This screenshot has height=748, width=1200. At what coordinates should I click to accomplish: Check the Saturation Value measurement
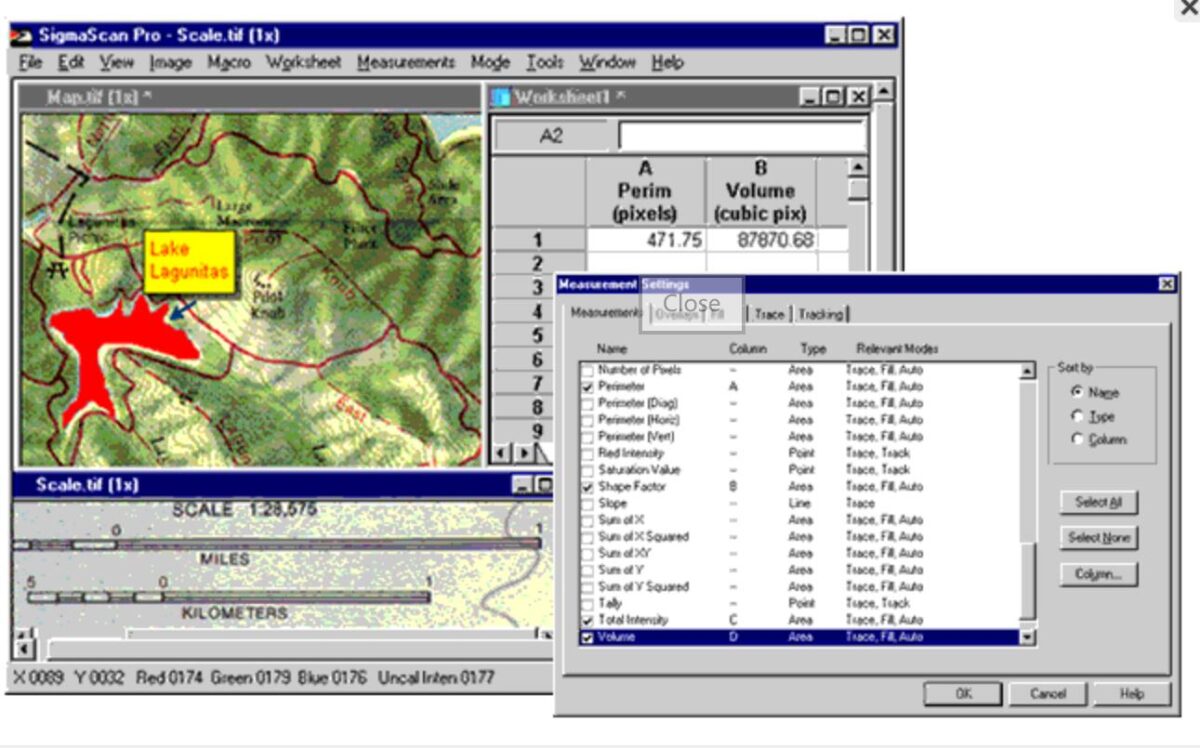pos(587,470)
